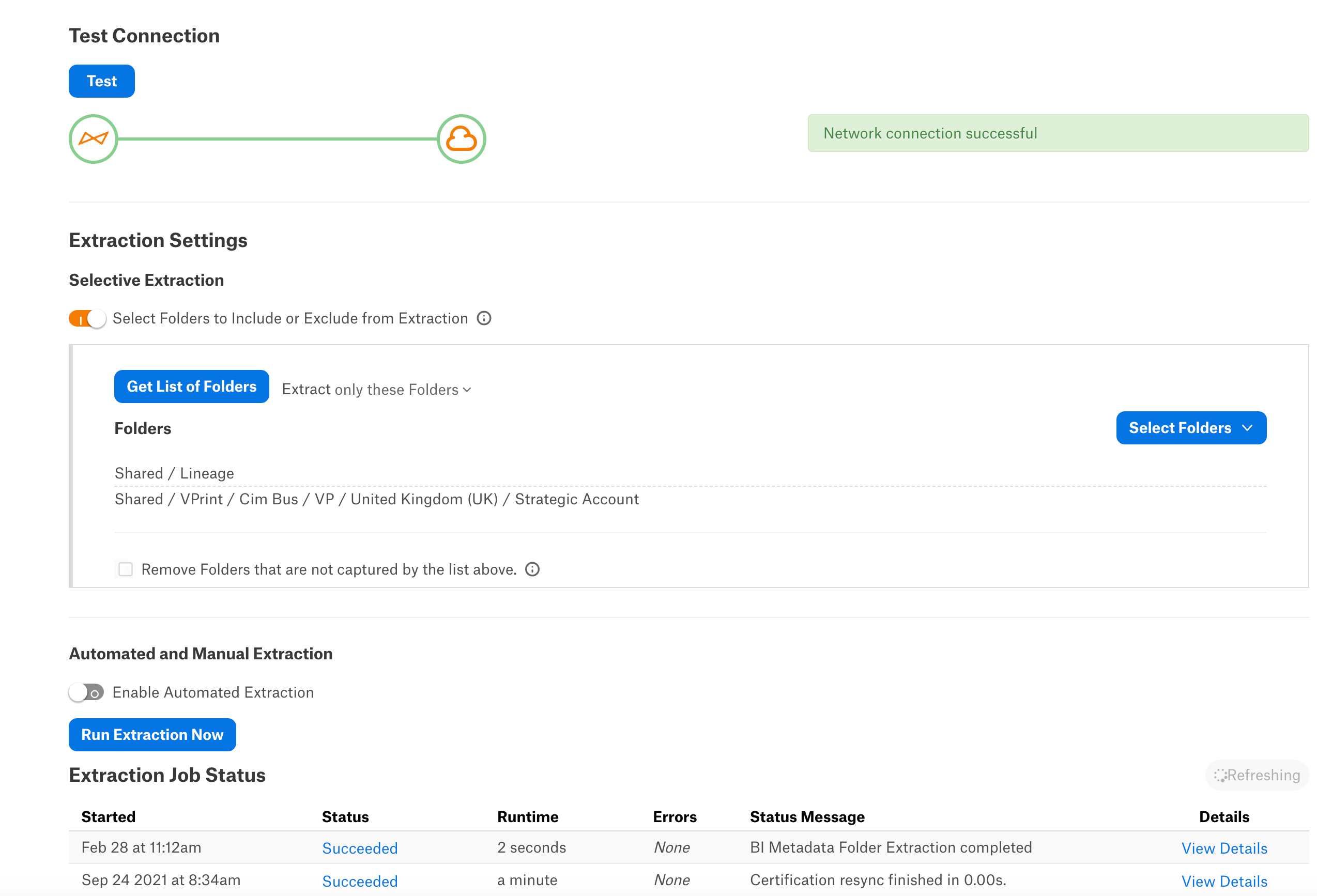This screenshot has height=896, width=1317.
Task: Click Network connection successful message
Action: click(x=1058, y=133)
